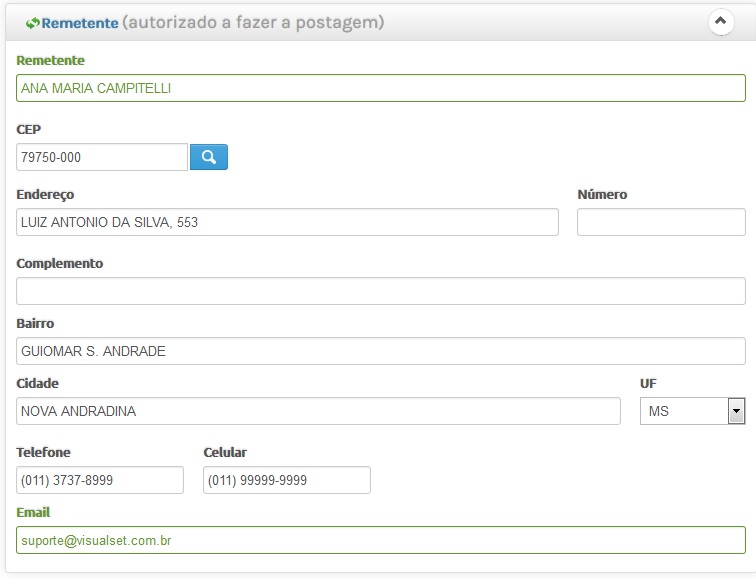Focus the Bairro field
The width and height of the screenshot is (756, 579).
tap(381, 351)
